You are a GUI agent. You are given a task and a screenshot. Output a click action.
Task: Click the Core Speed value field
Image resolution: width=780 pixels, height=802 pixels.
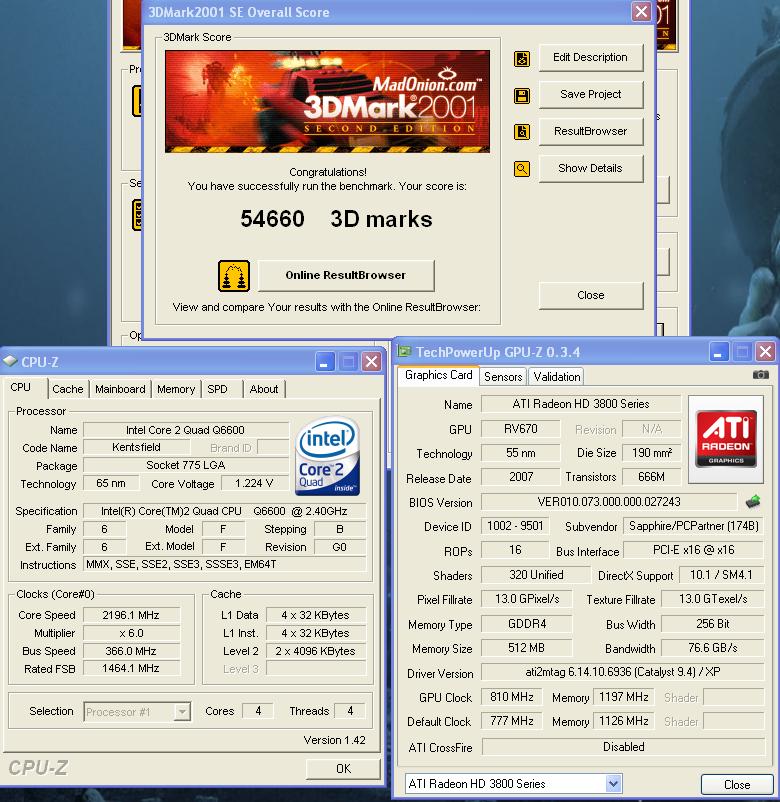point(131,615)
